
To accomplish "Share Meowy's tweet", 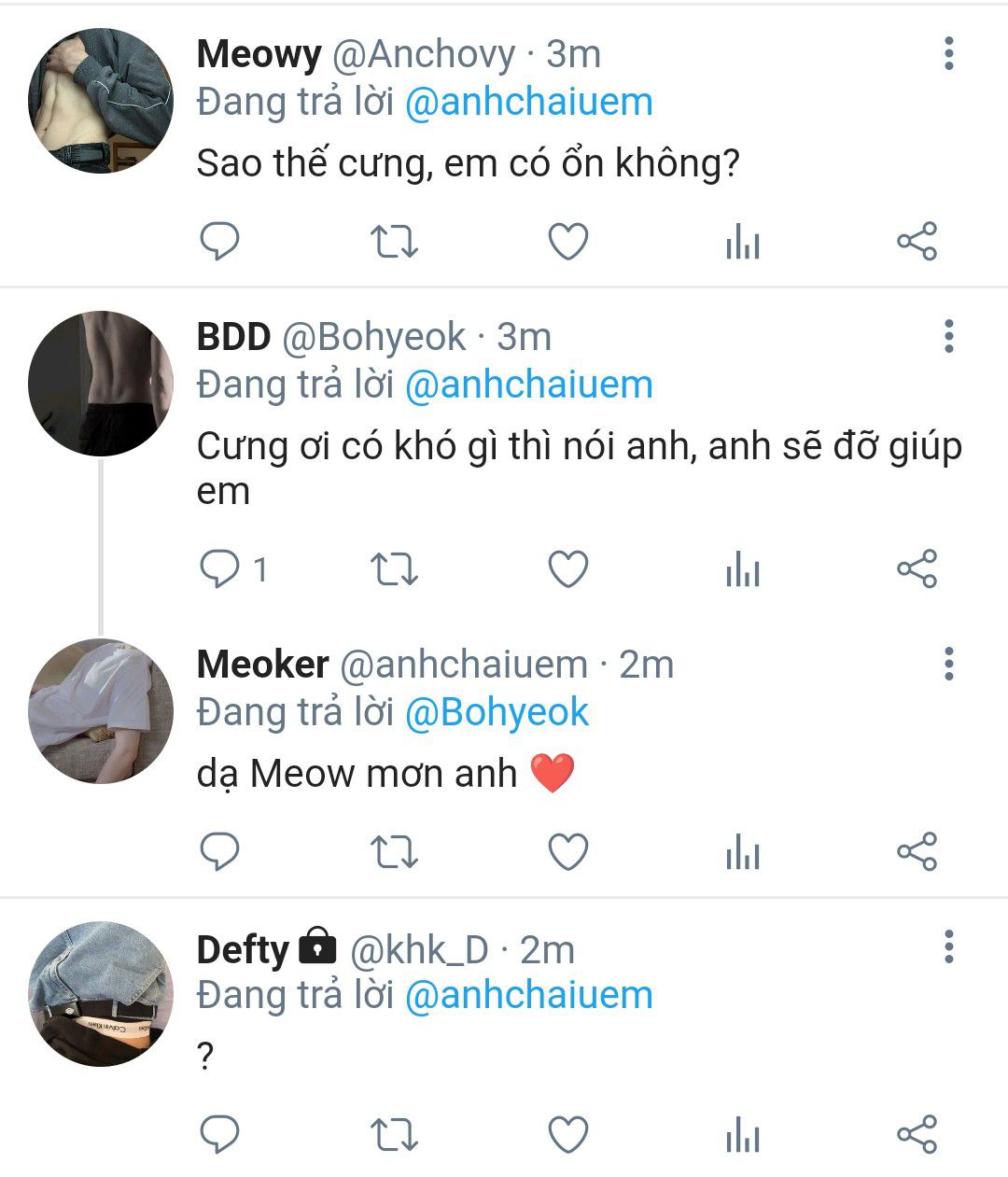I will click(917, 242).
